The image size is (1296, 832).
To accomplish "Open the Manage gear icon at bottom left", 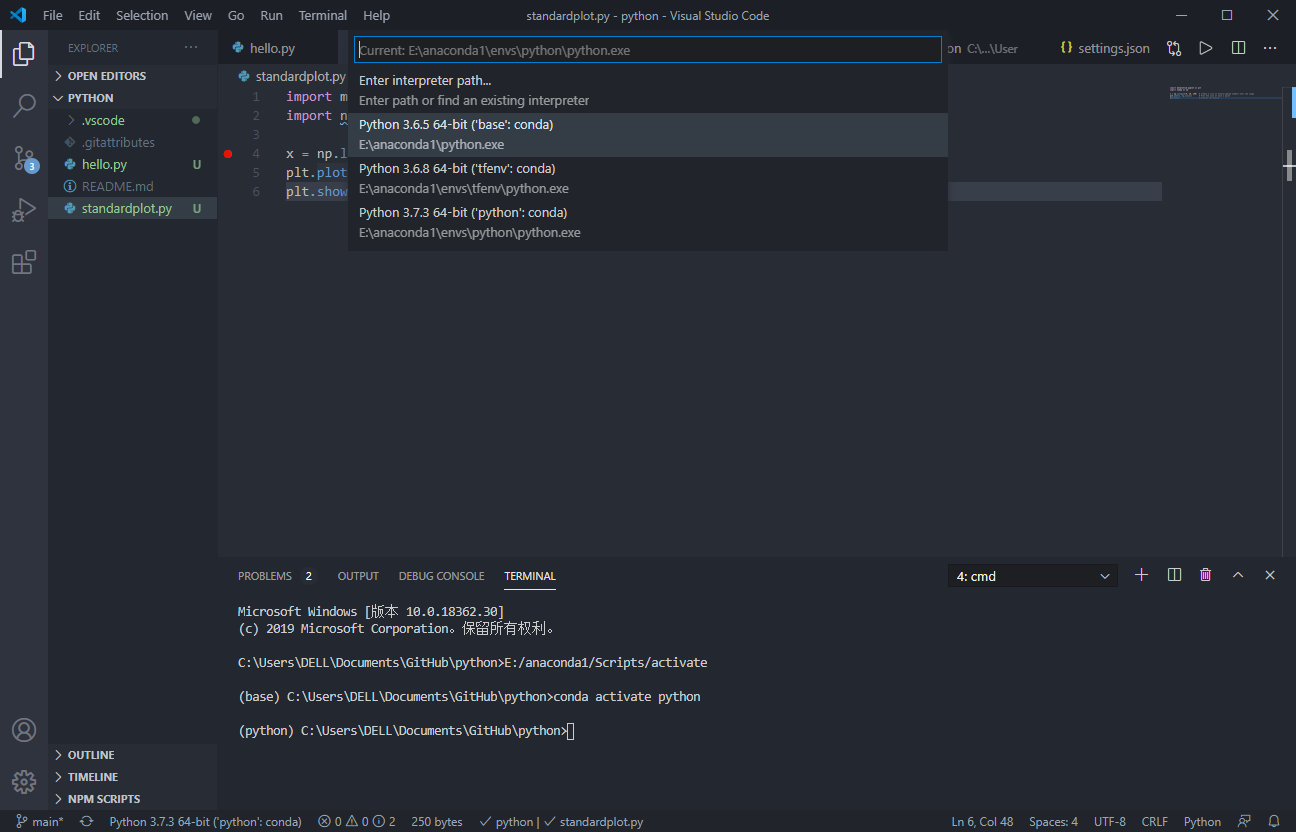I will (x=24, y=782).
